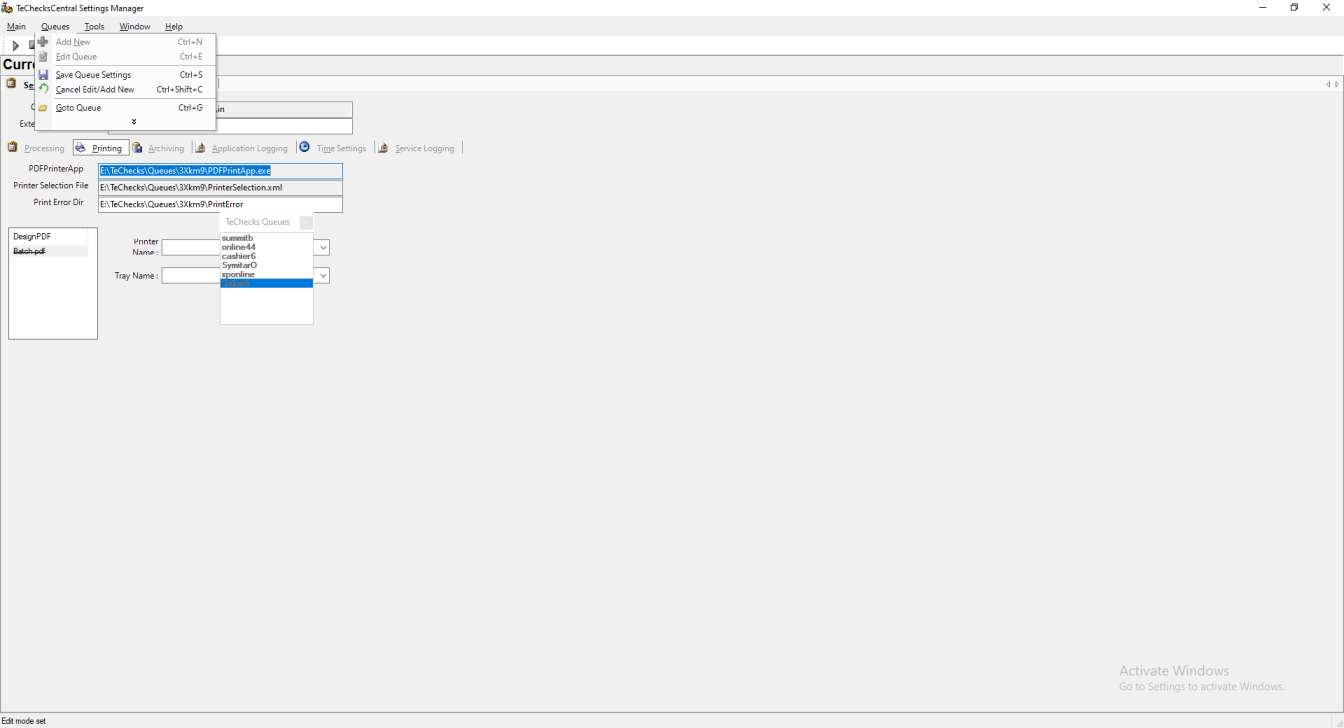Close the TeChecksCentral Settings Manager window
The image size is (1344, 728).
1326,8
